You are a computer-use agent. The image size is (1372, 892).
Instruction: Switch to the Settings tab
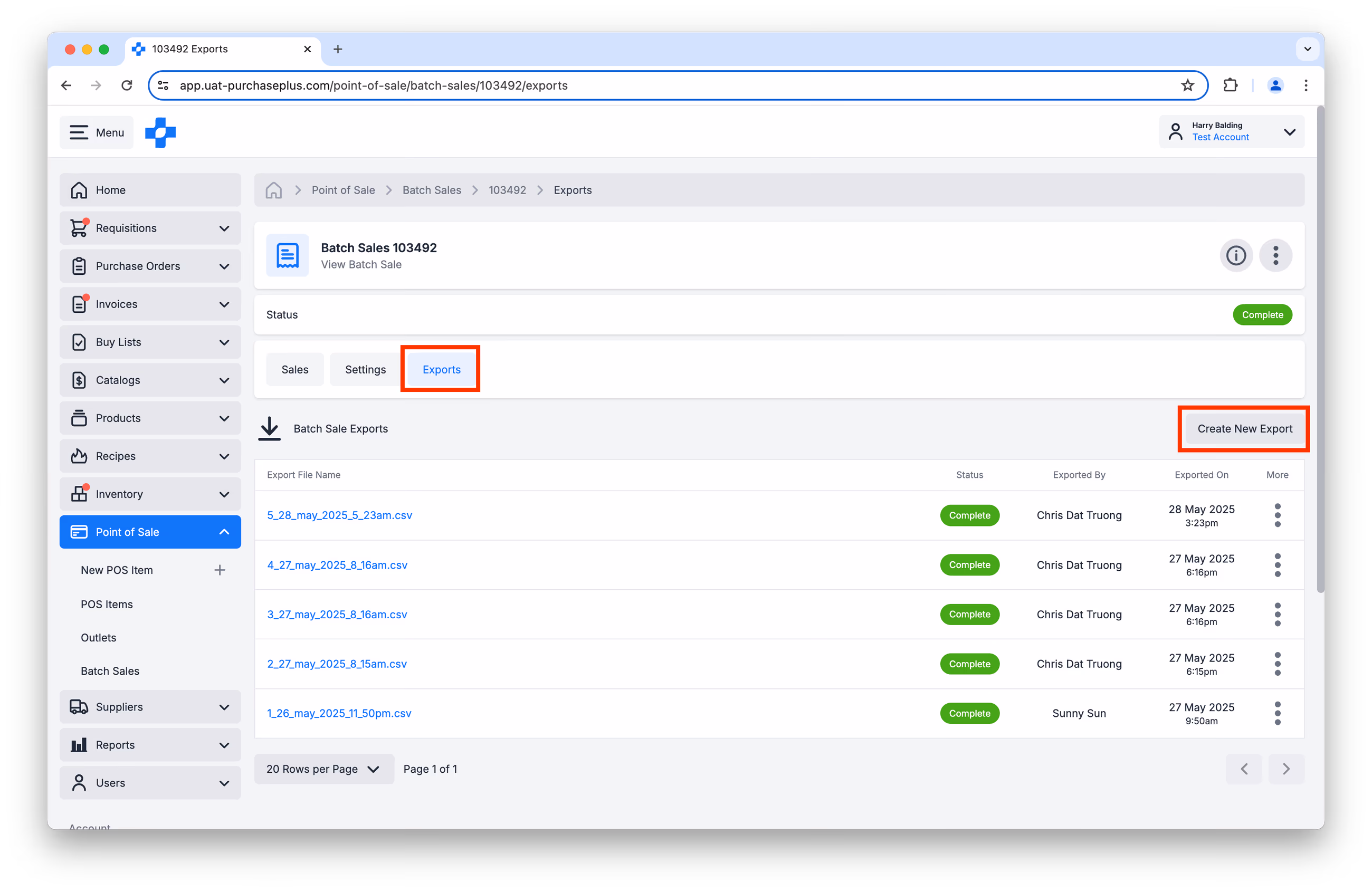[365, 369]
